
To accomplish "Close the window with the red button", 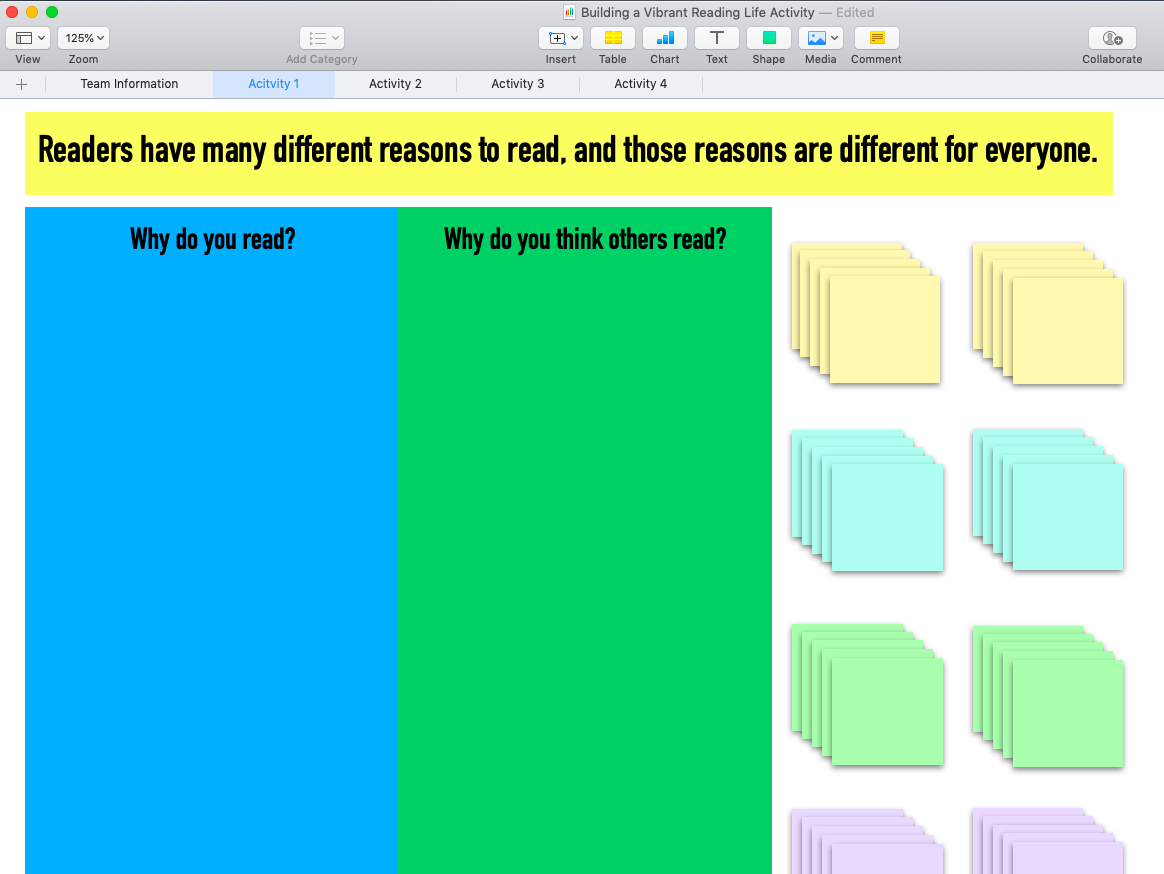I will point(12,12).
